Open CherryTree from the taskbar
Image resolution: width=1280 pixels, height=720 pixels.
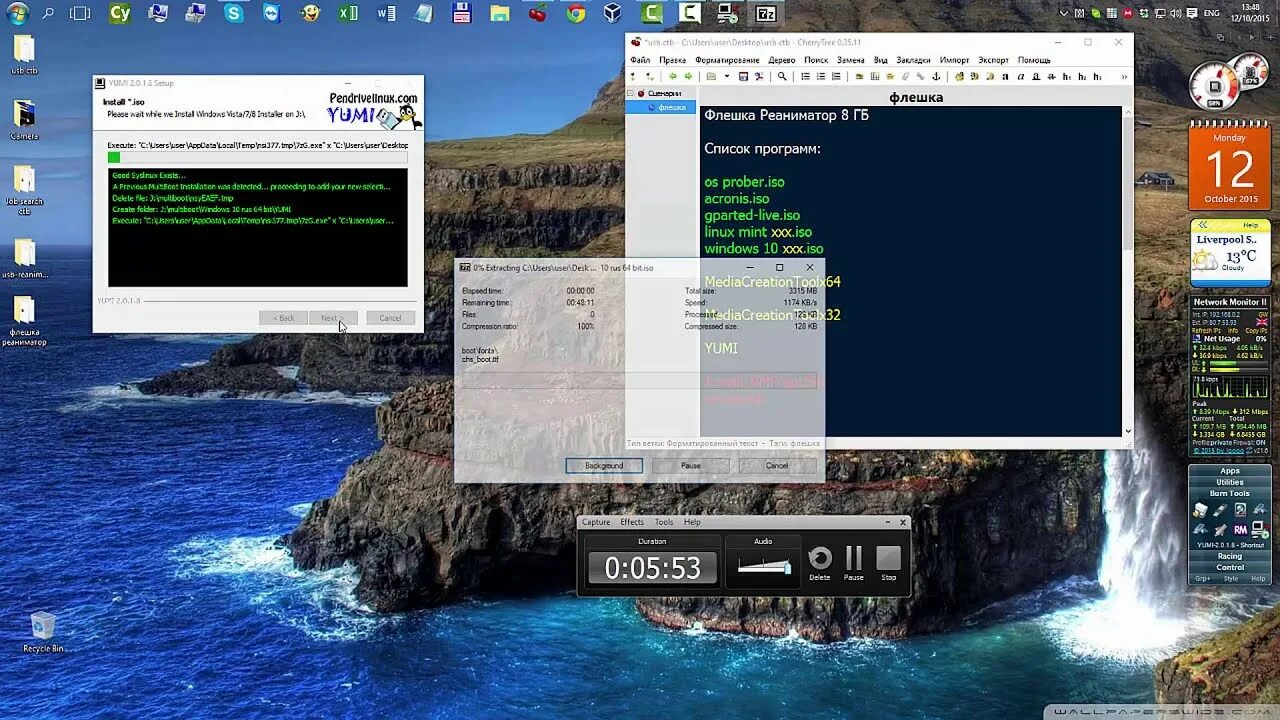(x=537, y=14)
